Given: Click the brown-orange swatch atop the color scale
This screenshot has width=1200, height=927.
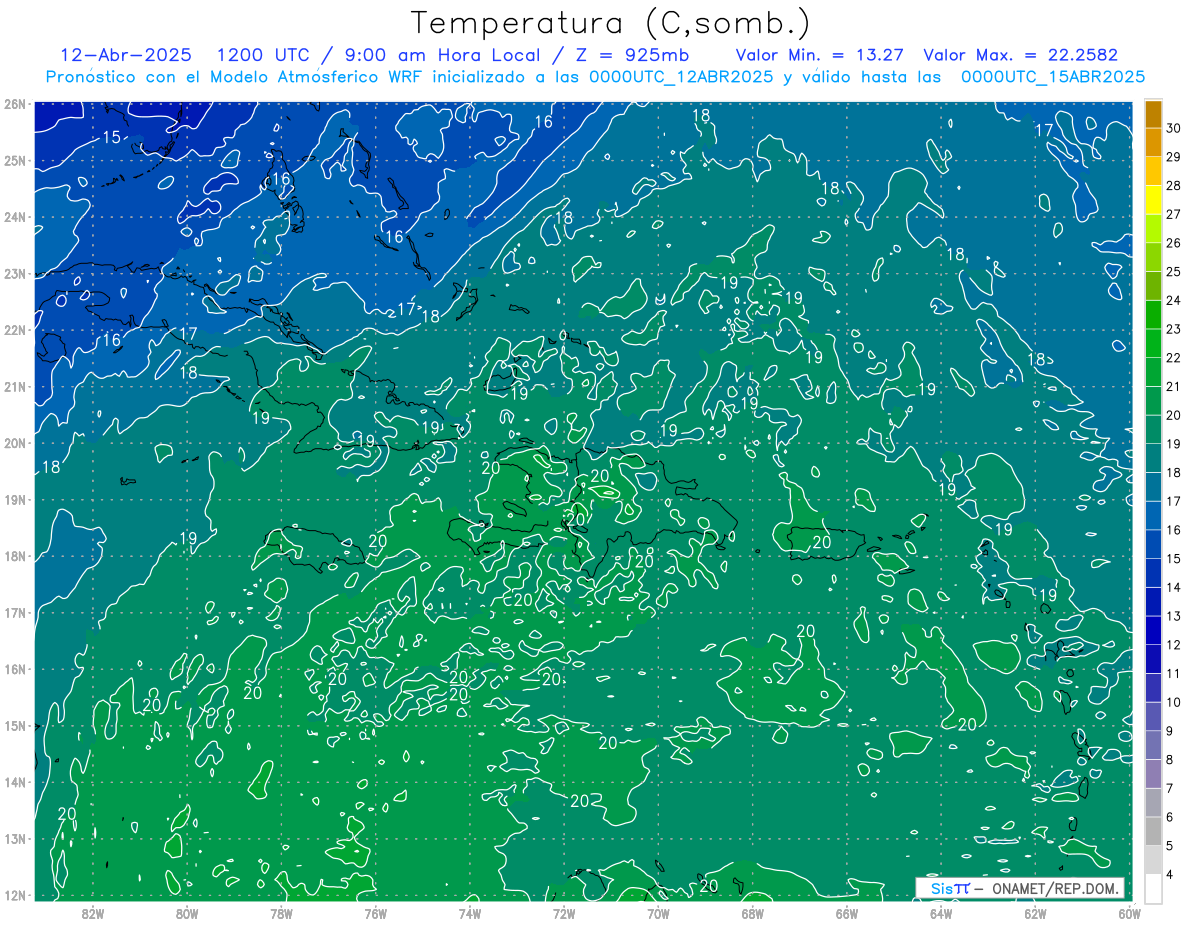Looking at the screenshot, I should click(1153, 114).
